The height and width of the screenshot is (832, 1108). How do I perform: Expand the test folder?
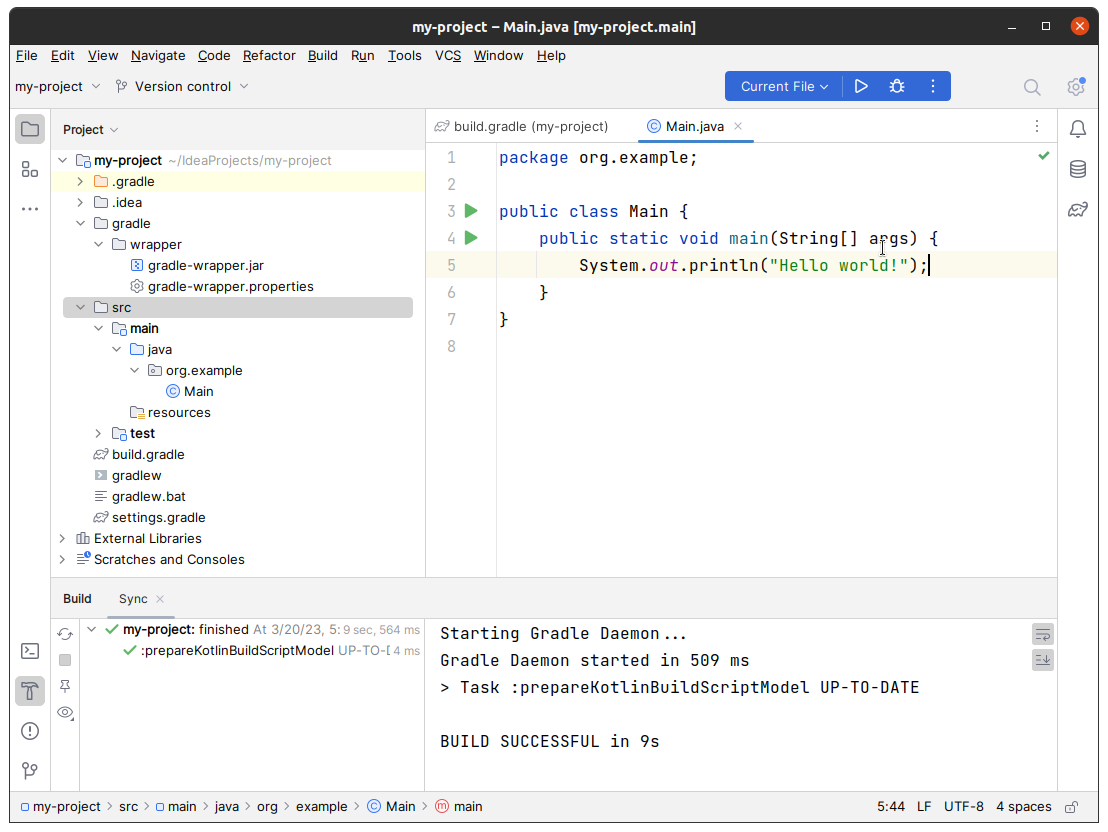pyautogui.click(x=99, y=433)
